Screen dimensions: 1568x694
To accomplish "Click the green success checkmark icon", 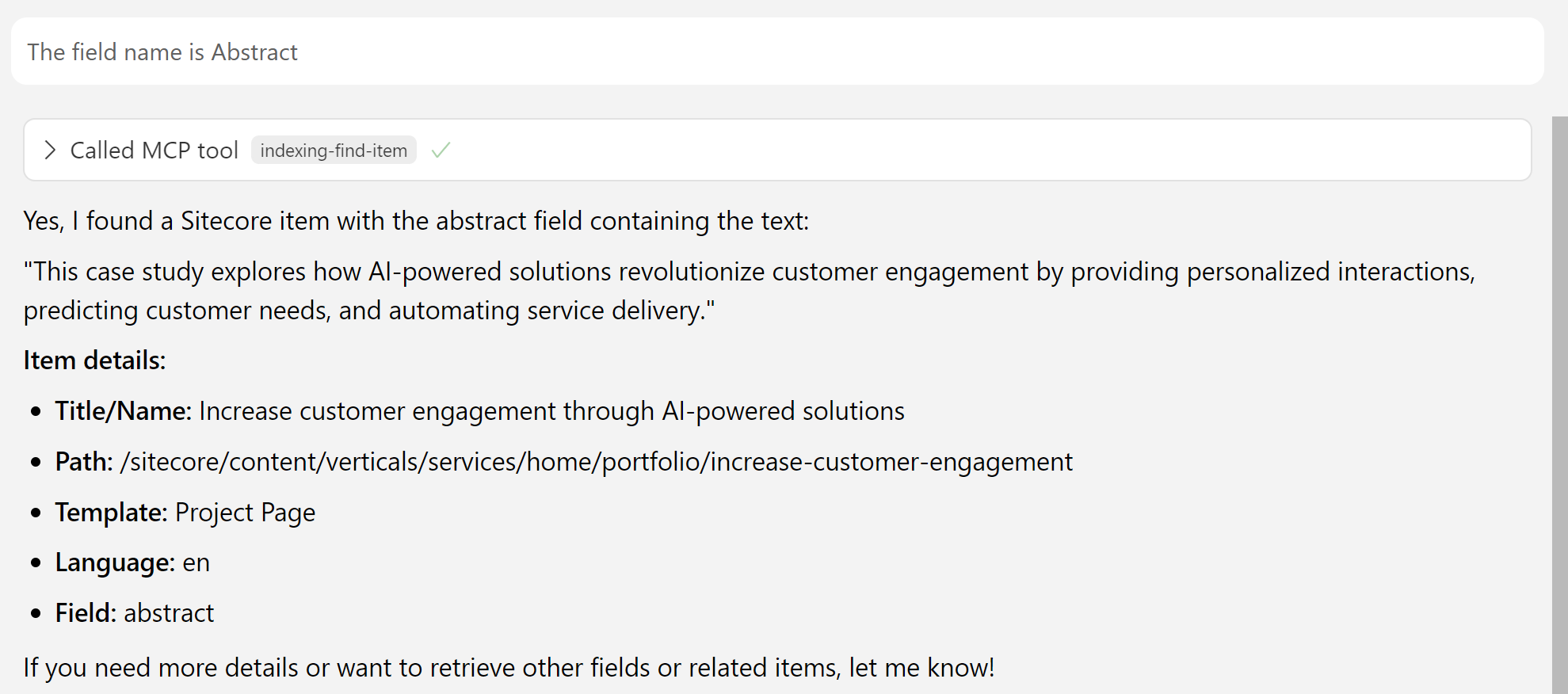I will click(x=441, y=150).
